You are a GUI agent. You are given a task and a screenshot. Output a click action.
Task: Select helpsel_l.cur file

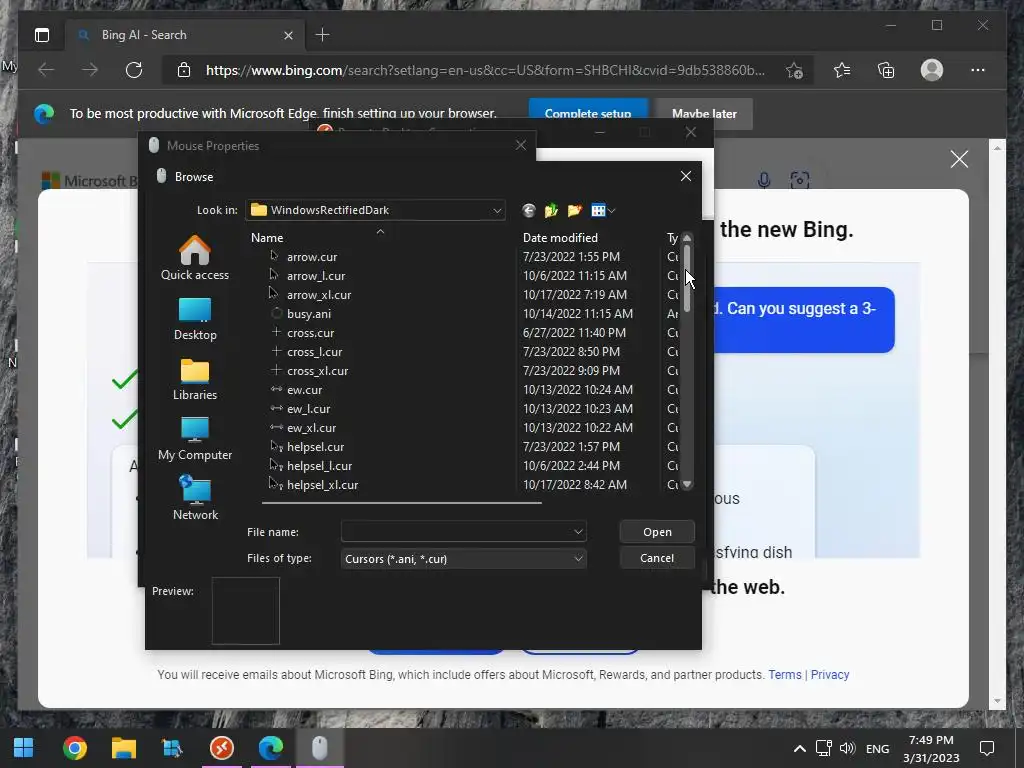point(319,465)
